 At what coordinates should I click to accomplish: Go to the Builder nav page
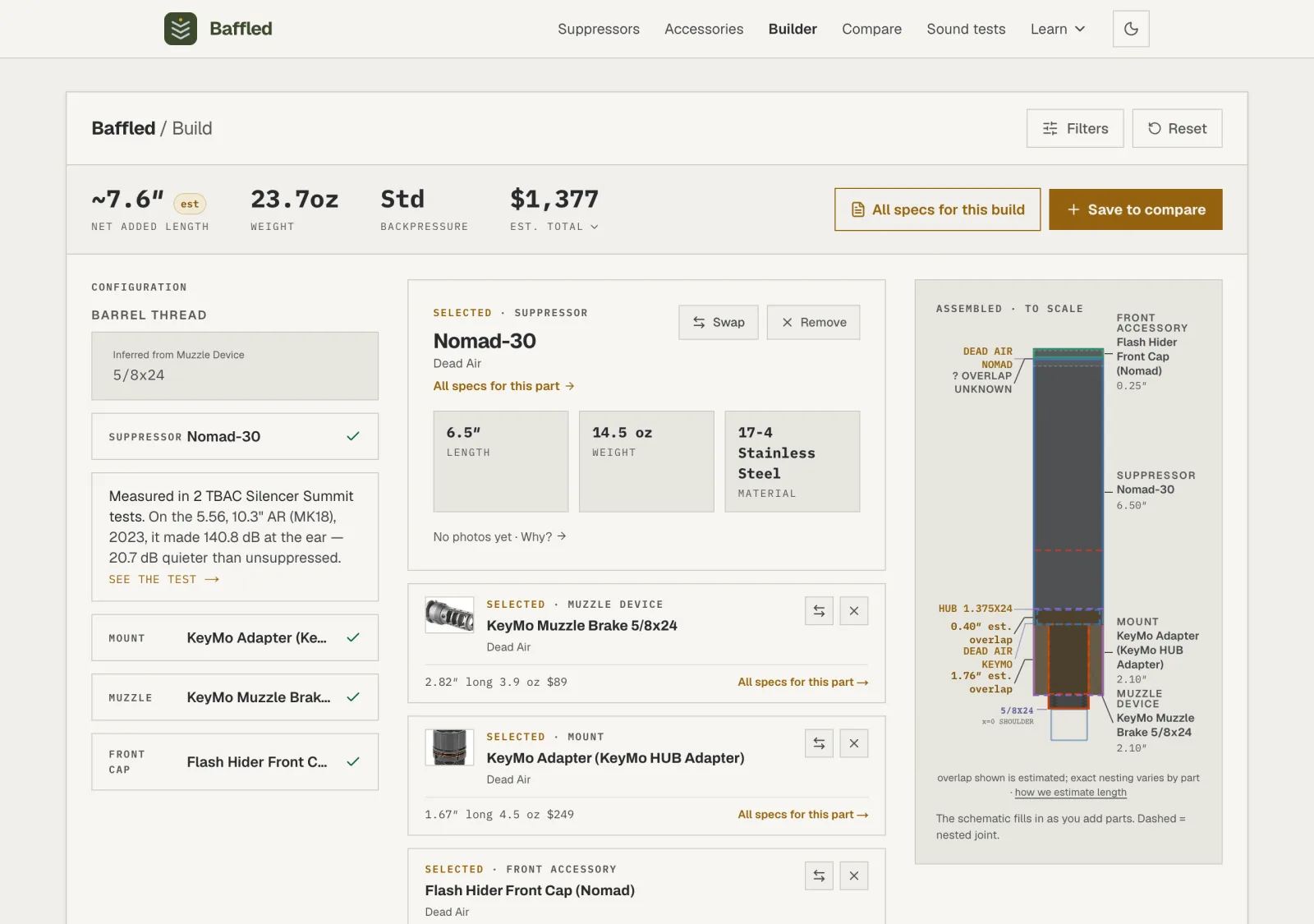click(793, 29)
